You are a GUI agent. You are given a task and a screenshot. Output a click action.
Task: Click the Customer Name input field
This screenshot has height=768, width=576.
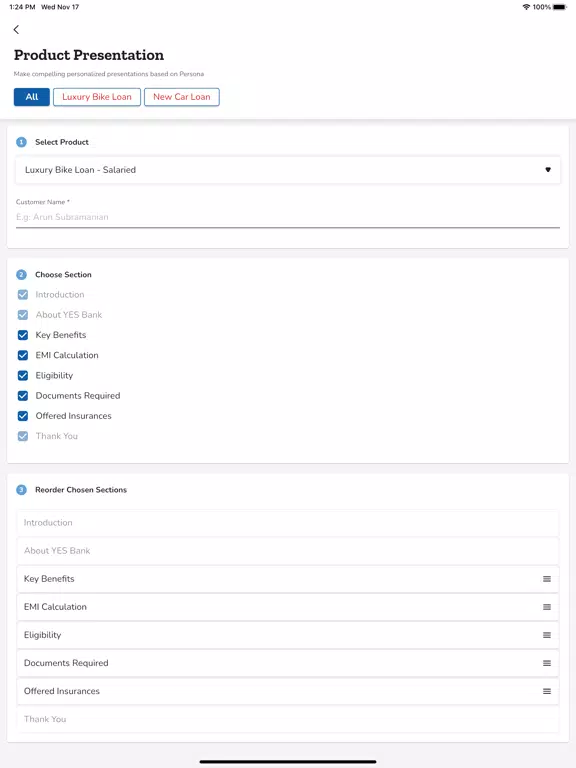click(x=288, y=217)
